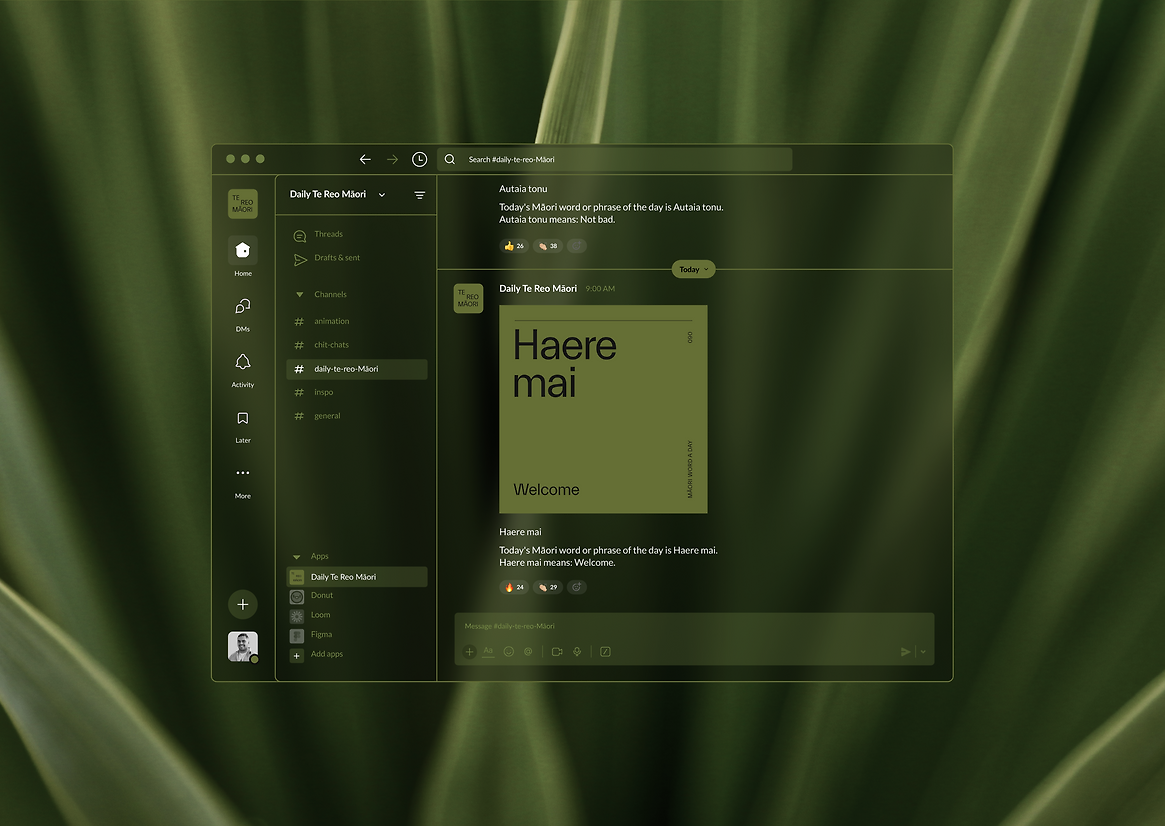Image resolution: width=1165 pixels, height=826 pixels.
Task: Toggle the fire reaction with 24
Action: [x=514, y=587]
